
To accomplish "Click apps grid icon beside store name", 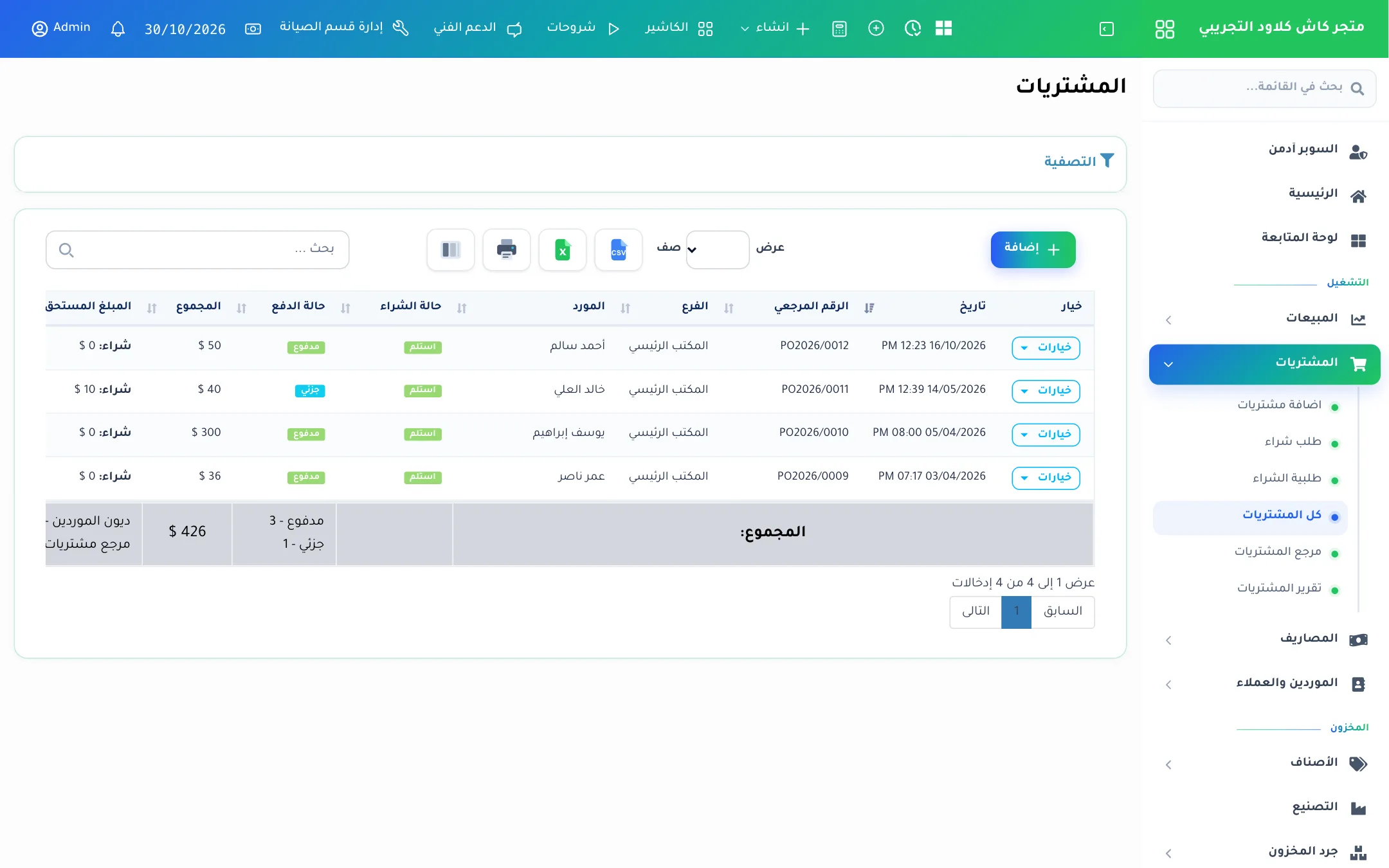I will 1165,29.
